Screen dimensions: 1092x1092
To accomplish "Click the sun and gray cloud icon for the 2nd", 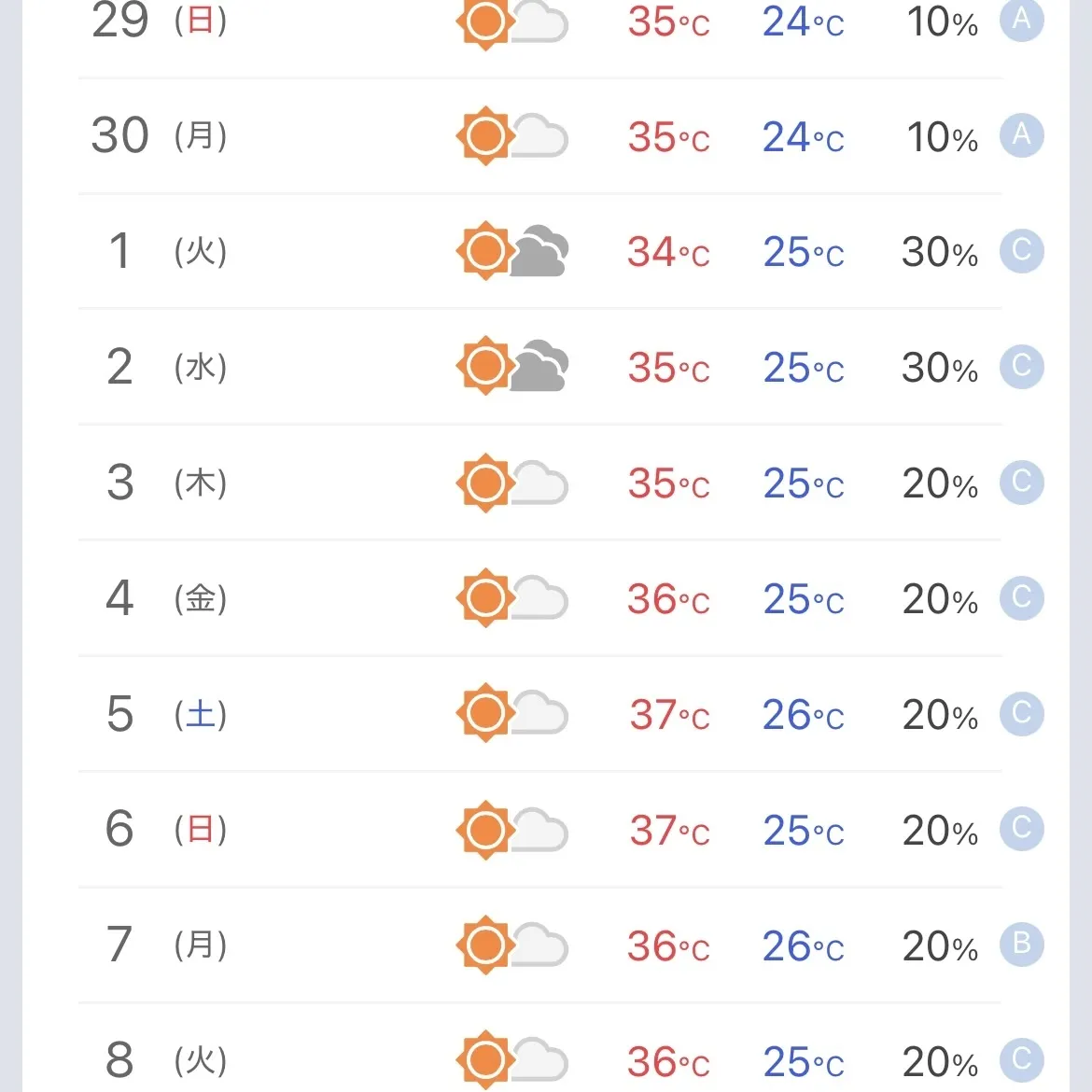I will [511, 366].
